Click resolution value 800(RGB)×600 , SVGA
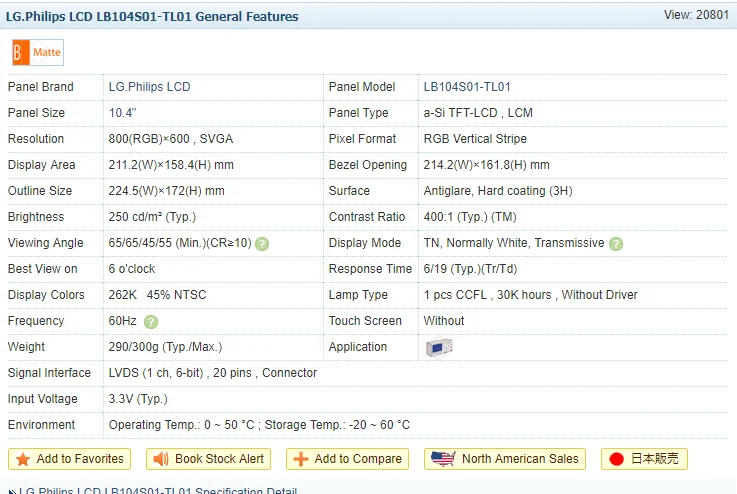 [171, 139]
